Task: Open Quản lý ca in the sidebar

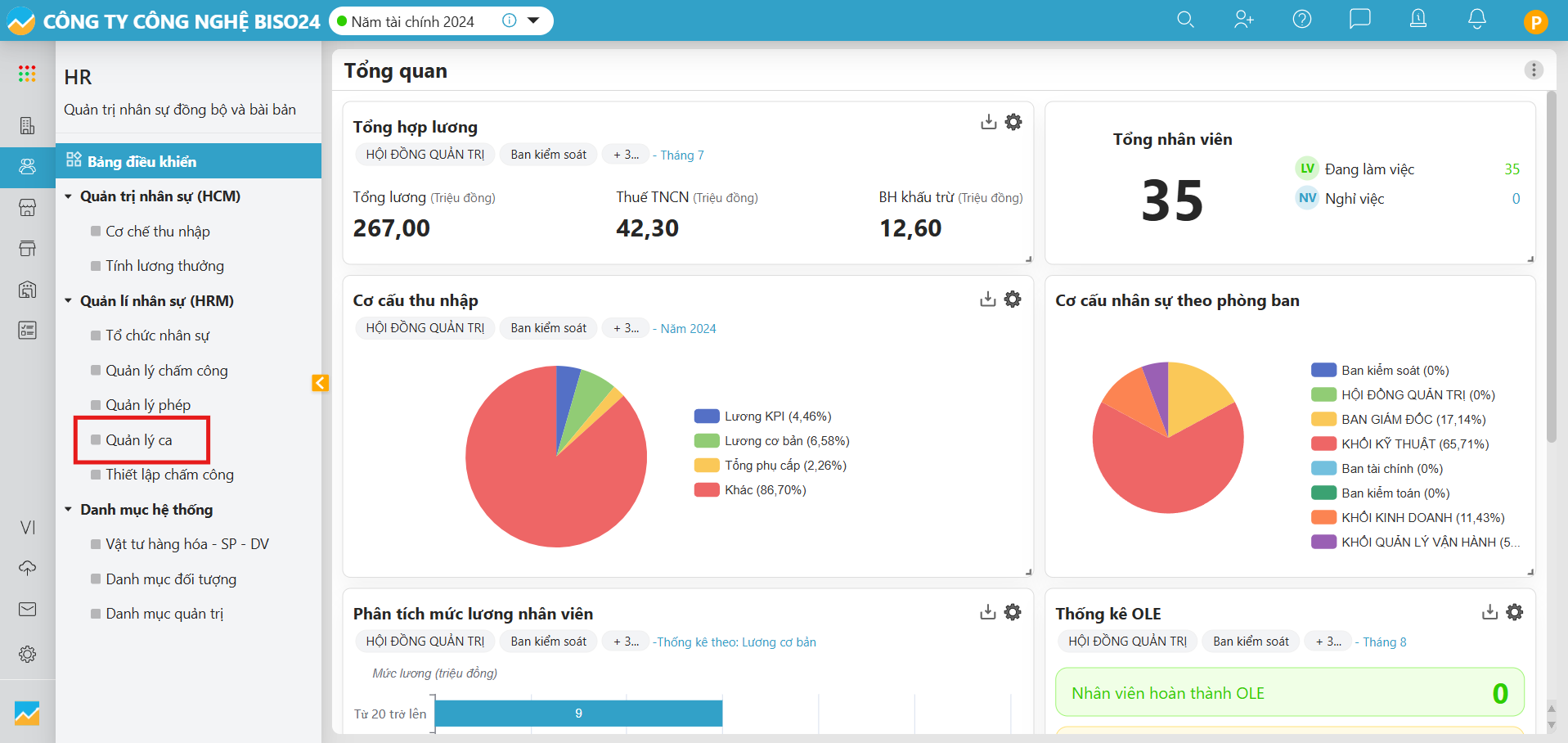Action: 139,440
